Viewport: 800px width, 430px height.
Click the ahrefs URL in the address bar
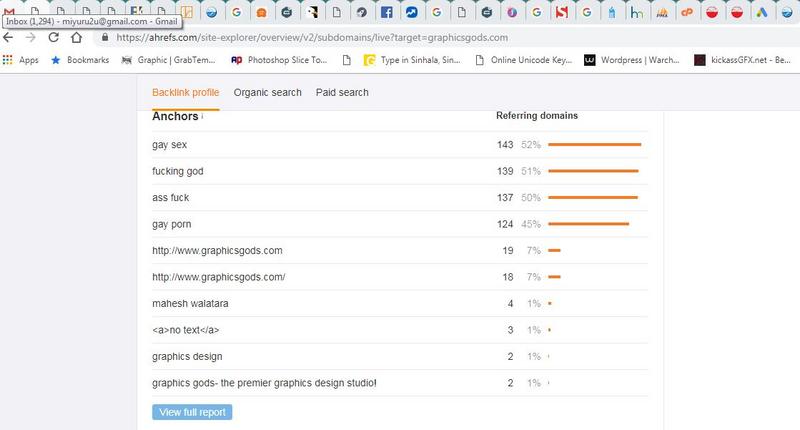pos(312,37)
